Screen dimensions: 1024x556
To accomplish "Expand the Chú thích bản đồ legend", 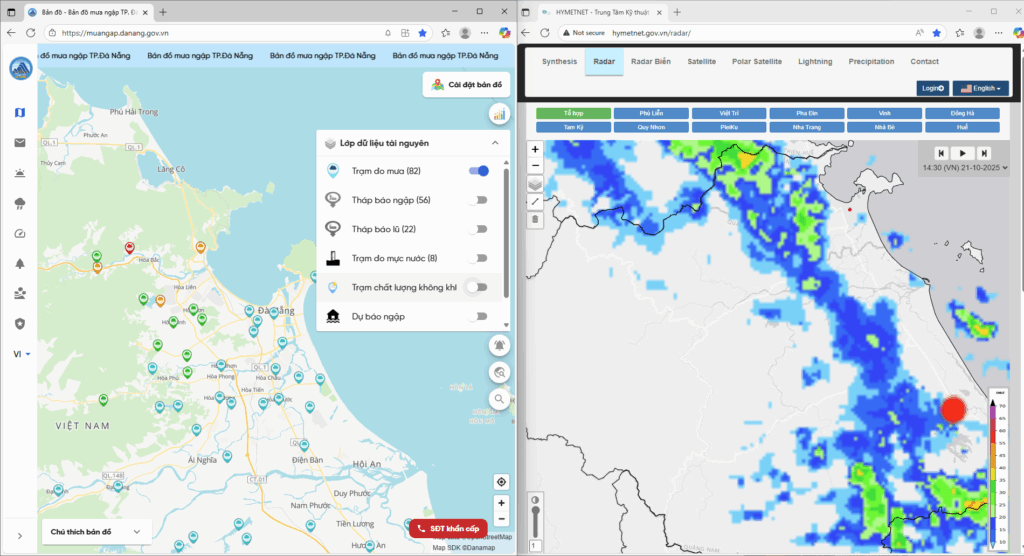I will (x=96, y=532).
